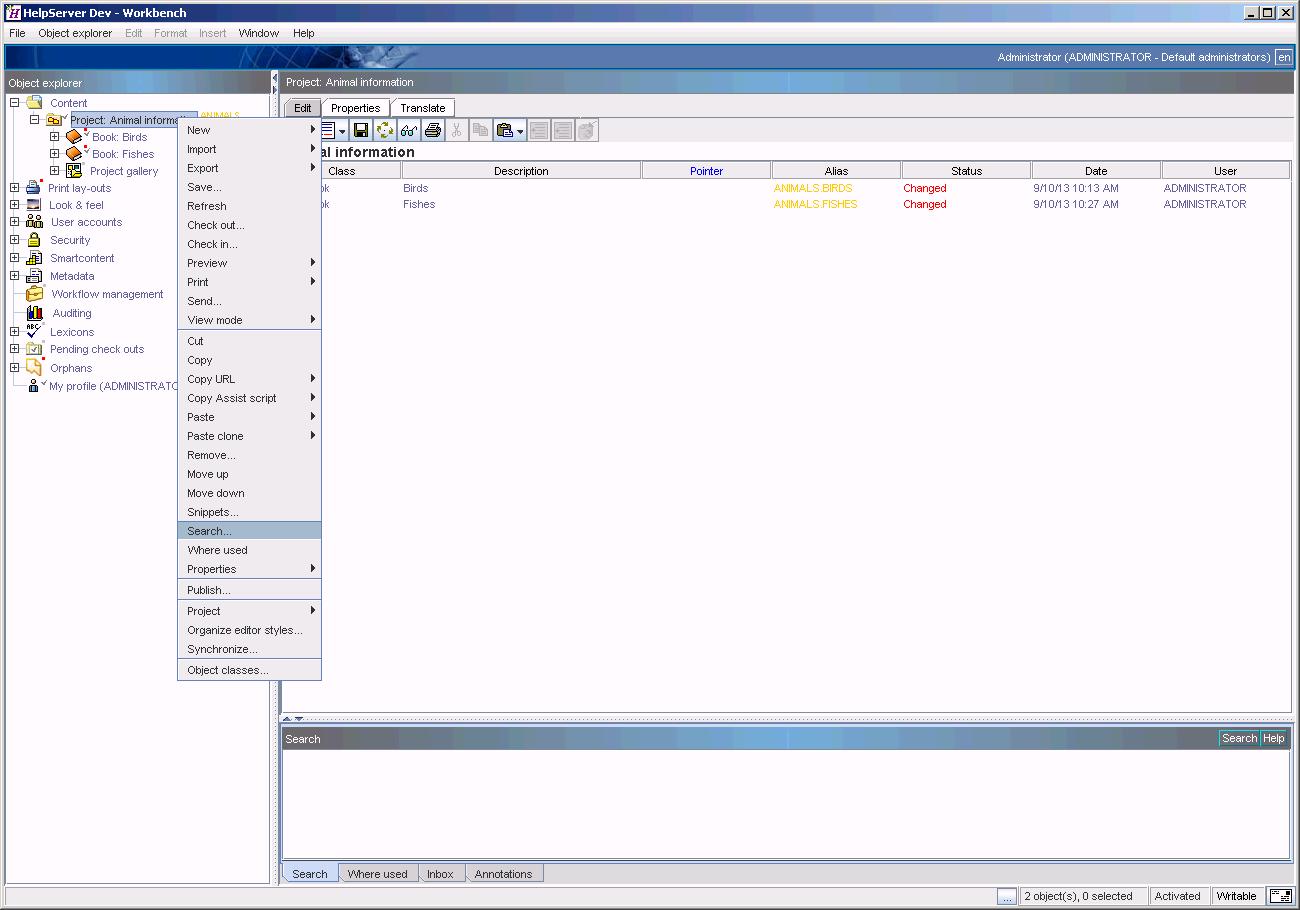1300x910 pixels.
Task: Click the Print lay-outs printer icon
Action: tap(33, 188)
